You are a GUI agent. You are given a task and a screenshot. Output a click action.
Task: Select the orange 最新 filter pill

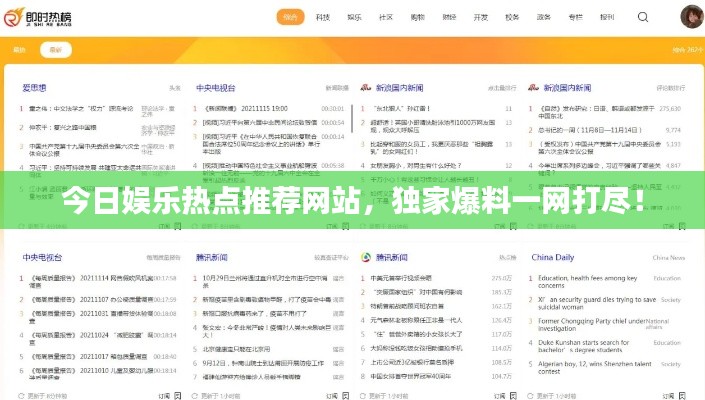click(x=56, y=48)
